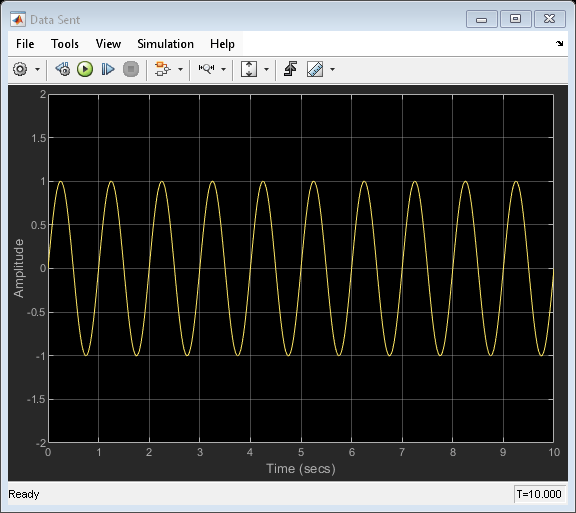
Task: Click the T=10.000 time status field
Action: click(539, 494)
